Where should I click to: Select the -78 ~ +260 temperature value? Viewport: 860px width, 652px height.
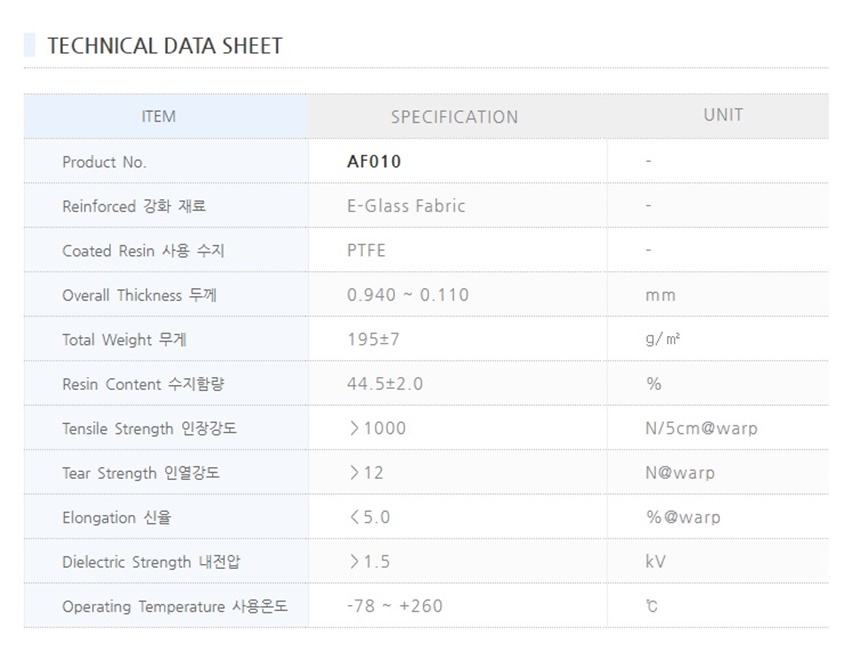(x=394, y=606)
